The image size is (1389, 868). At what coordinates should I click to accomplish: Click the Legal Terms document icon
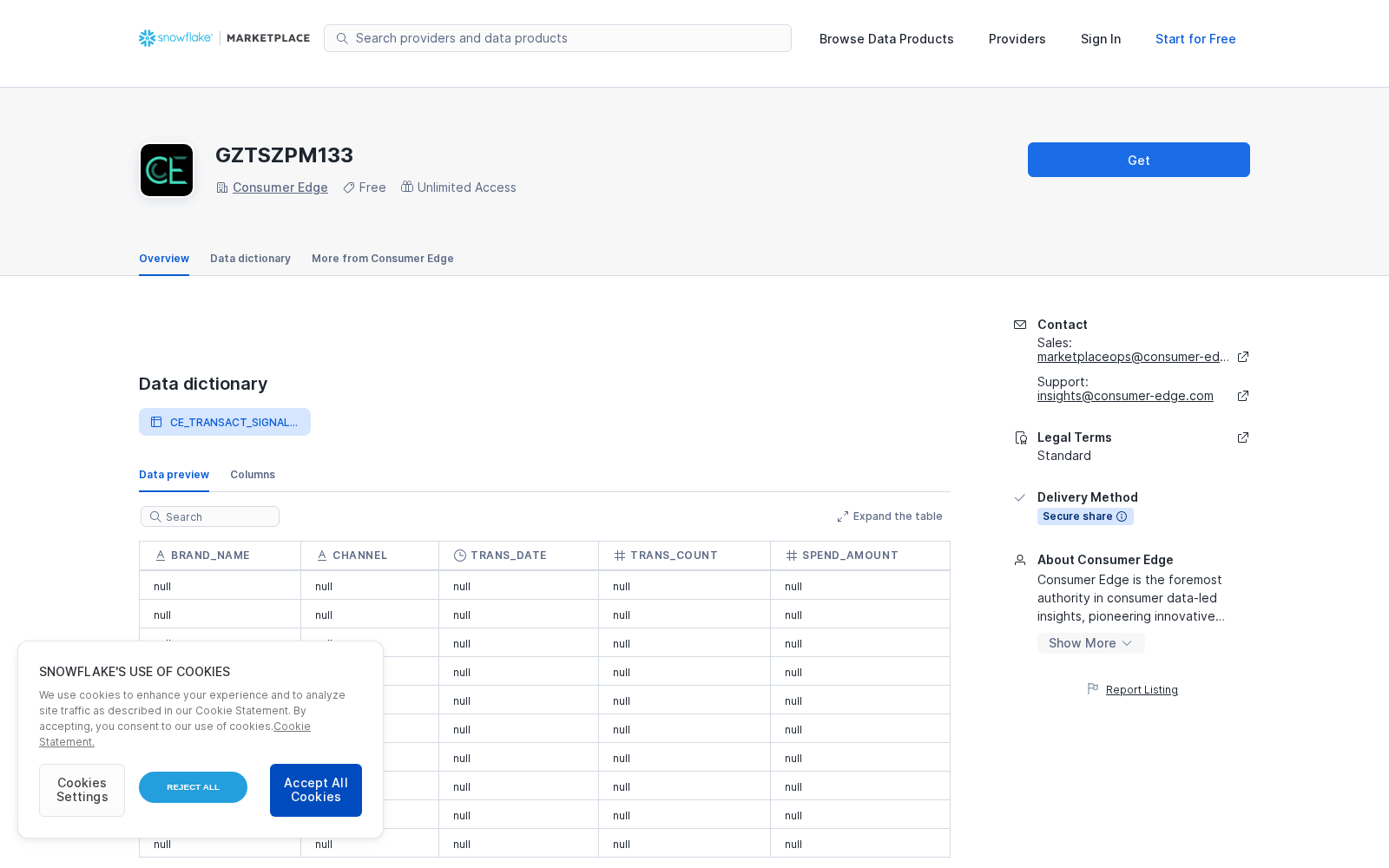coord(1021,438)
